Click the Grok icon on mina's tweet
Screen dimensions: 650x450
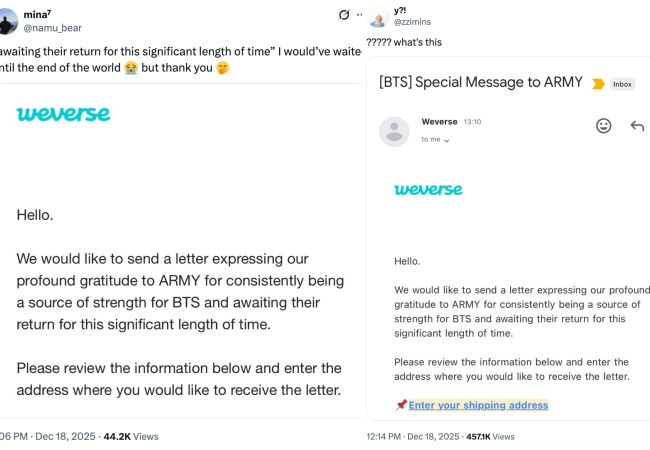pos(345,15)
